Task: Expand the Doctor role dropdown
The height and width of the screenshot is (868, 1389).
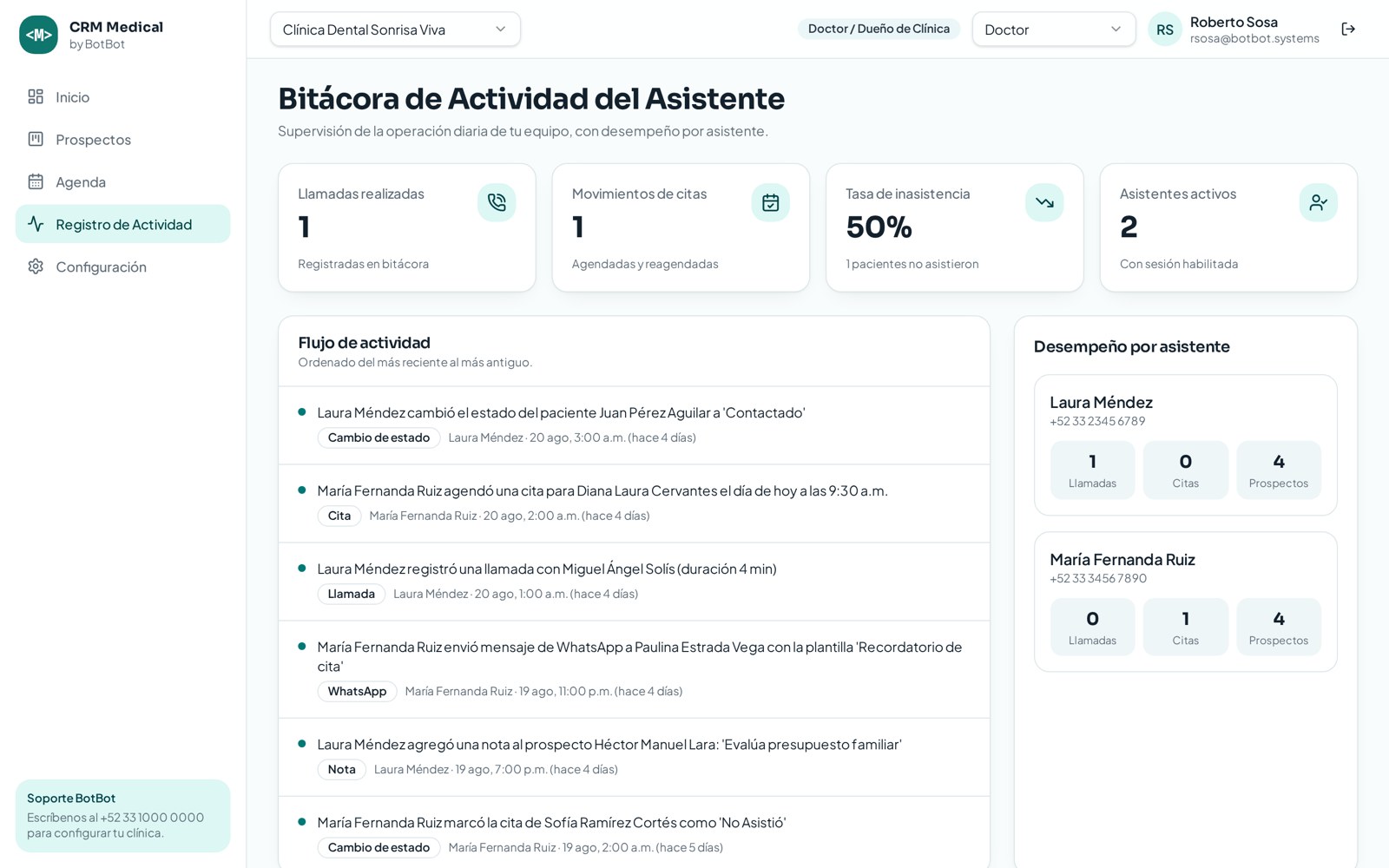Action: click(x=1053, y=30)
